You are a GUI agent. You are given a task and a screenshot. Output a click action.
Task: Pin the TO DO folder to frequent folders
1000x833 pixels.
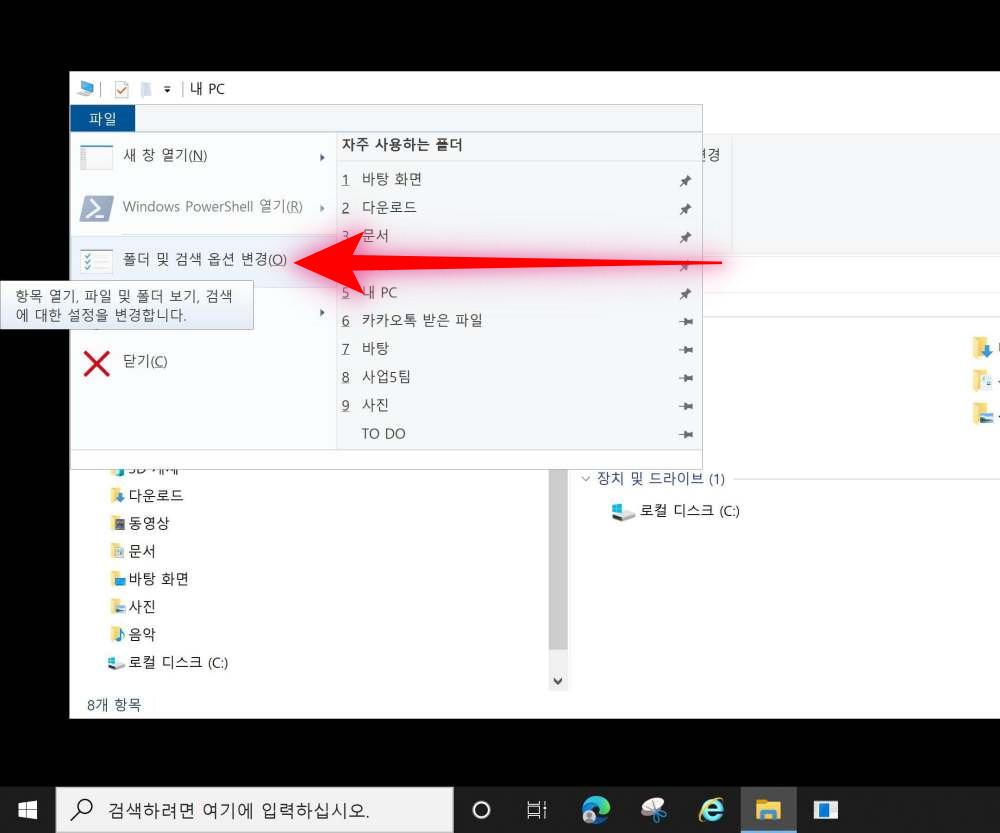click(x=685, y=433)
